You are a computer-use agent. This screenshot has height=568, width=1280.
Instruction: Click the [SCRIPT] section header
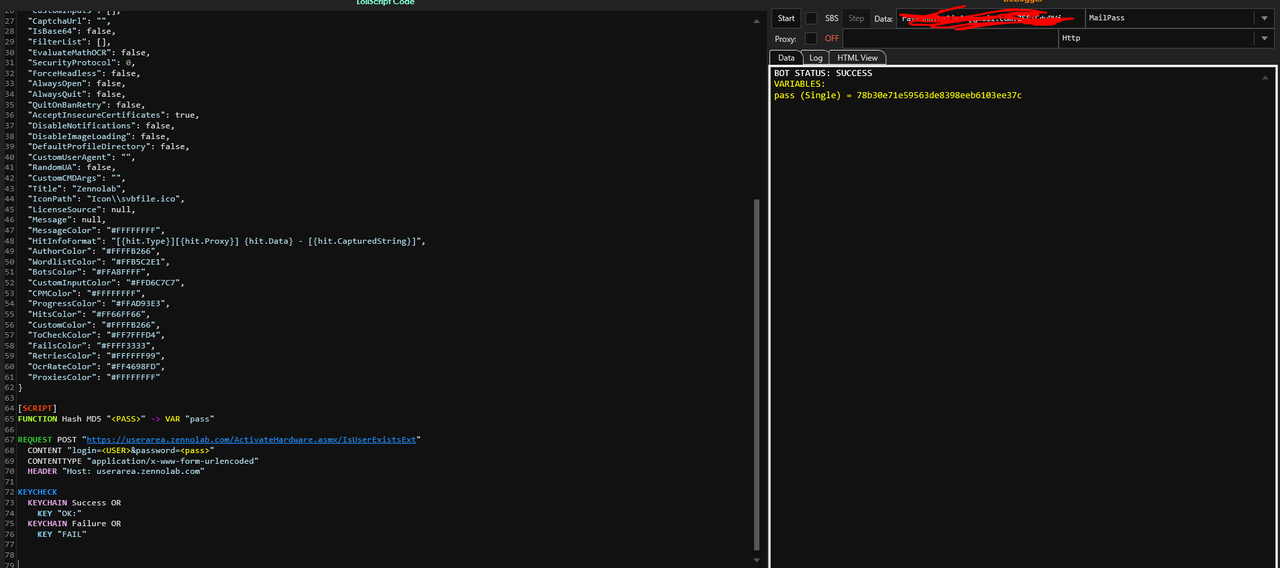click(37, 408)
